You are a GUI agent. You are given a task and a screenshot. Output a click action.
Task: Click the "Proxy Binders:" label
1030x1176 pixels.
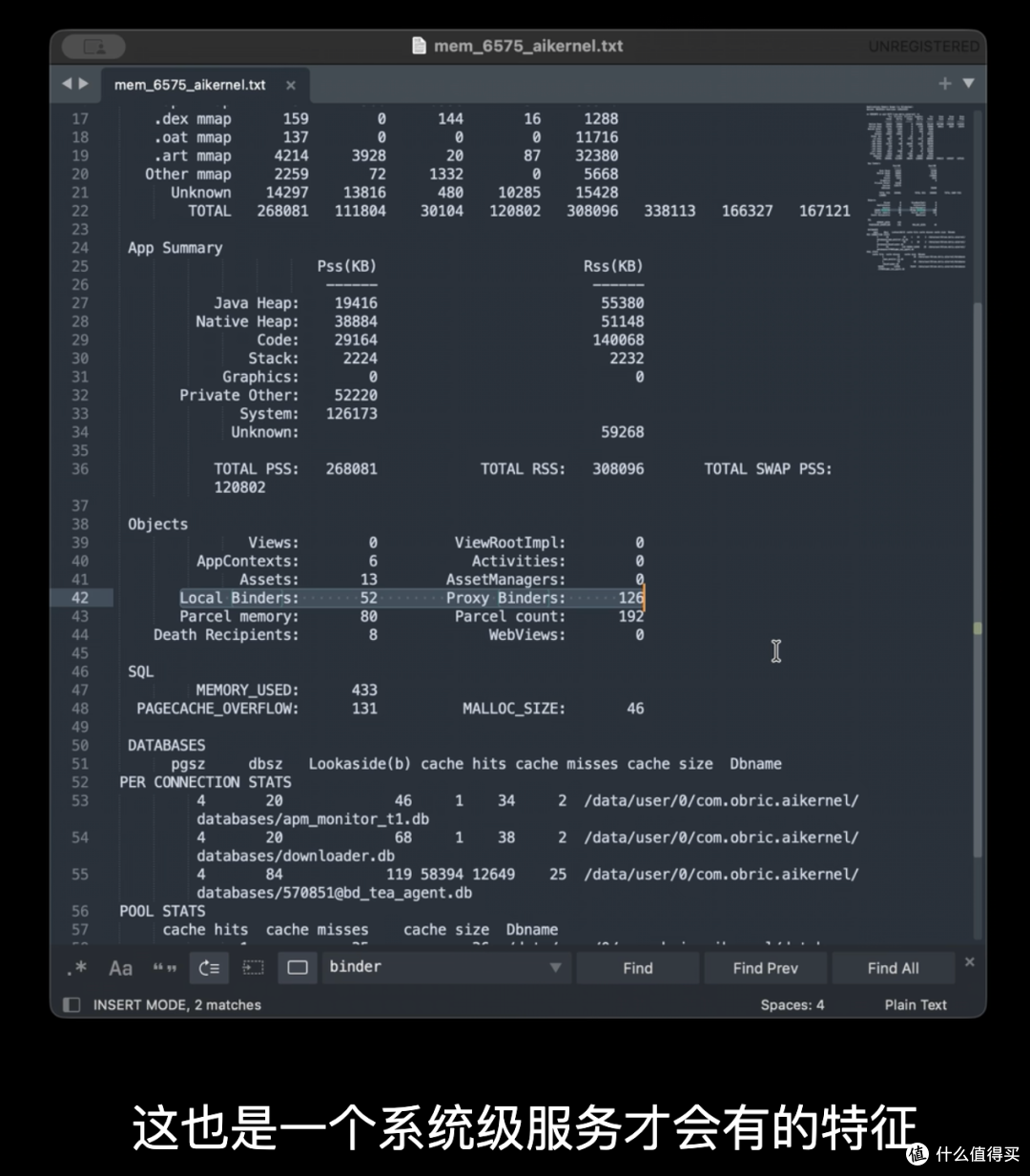[x=505, y=598]
